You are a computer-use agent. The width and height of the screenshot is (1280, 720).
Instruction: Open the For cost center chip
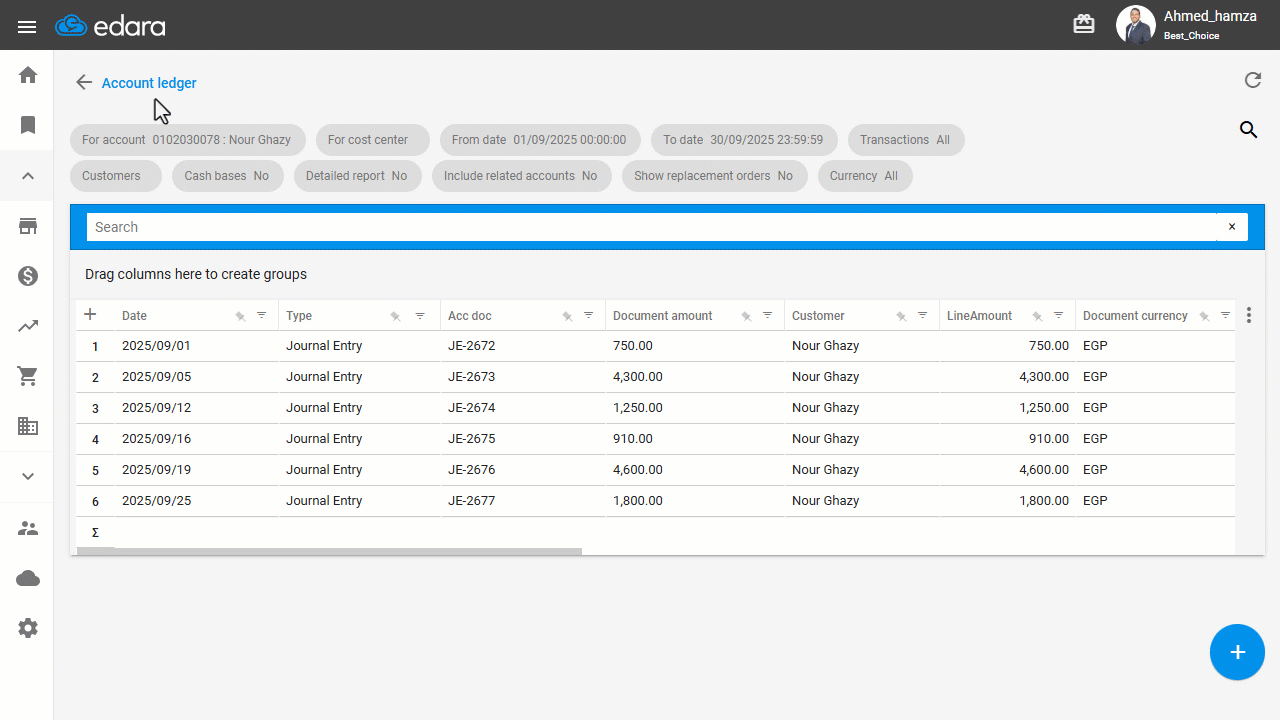[x=373, y=140]
